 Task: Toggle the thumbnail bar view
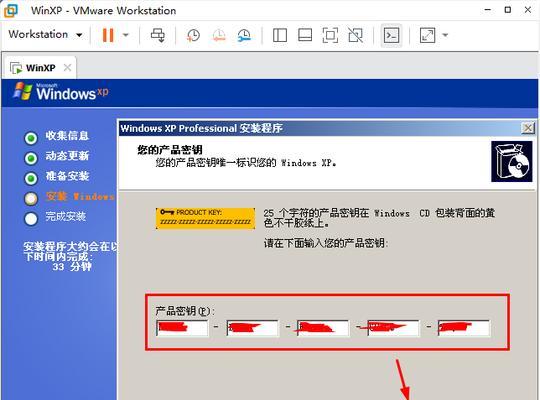[x=305, y=35]
